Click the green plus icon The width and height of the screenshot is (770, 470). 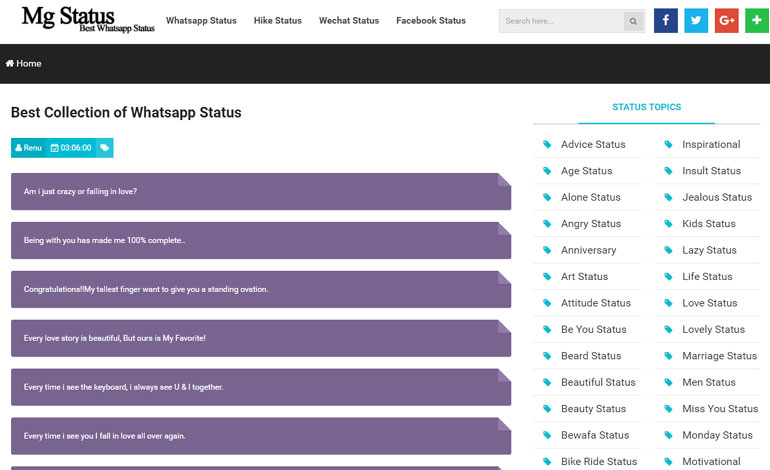point(757,21)
